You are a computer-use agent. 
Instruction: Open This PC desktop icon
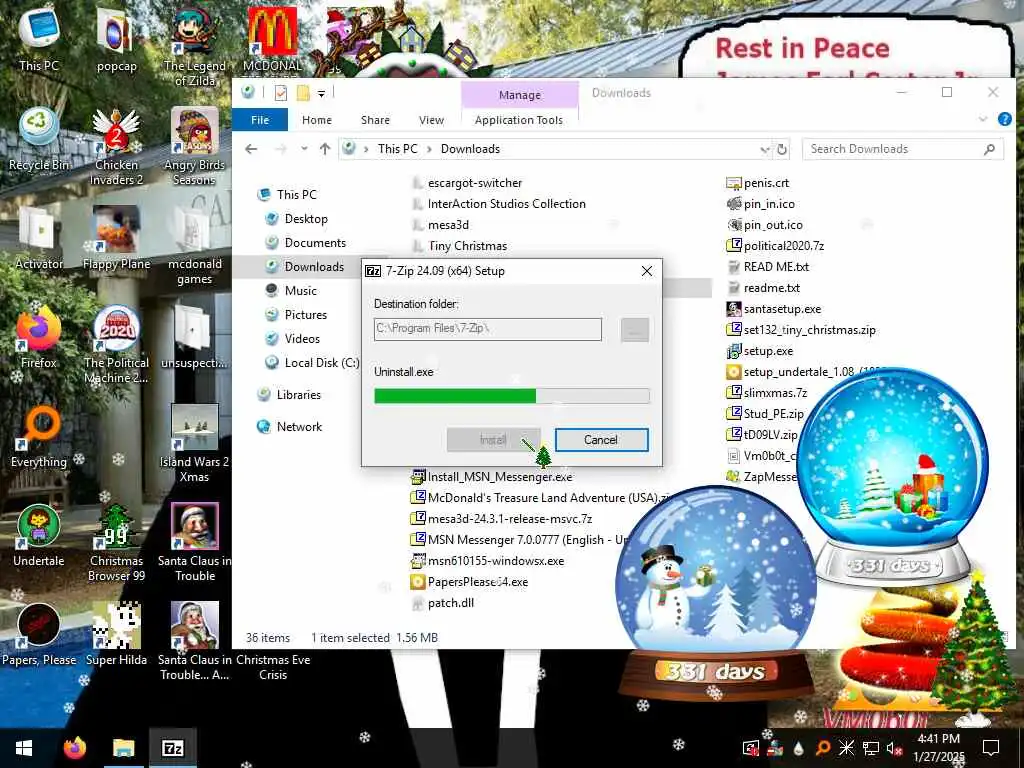39,39
